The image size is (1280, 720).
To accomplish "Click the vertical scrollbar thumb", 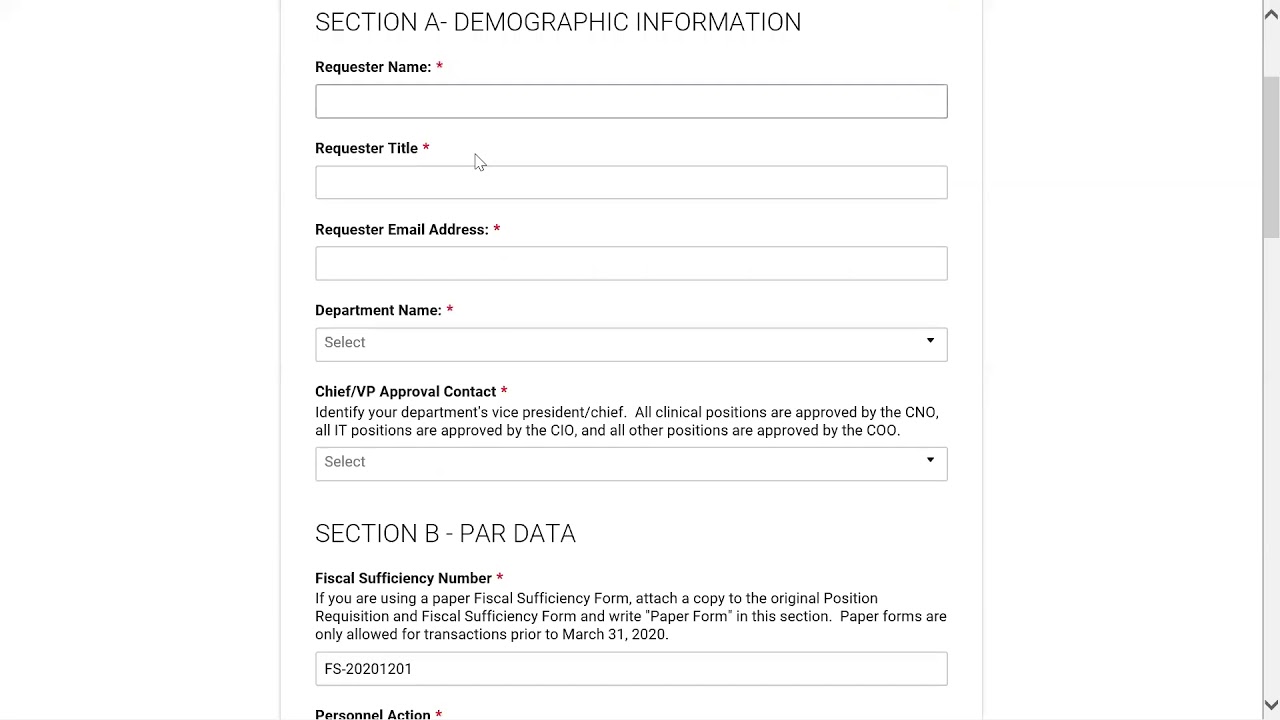I will (x=1271, y=155).
